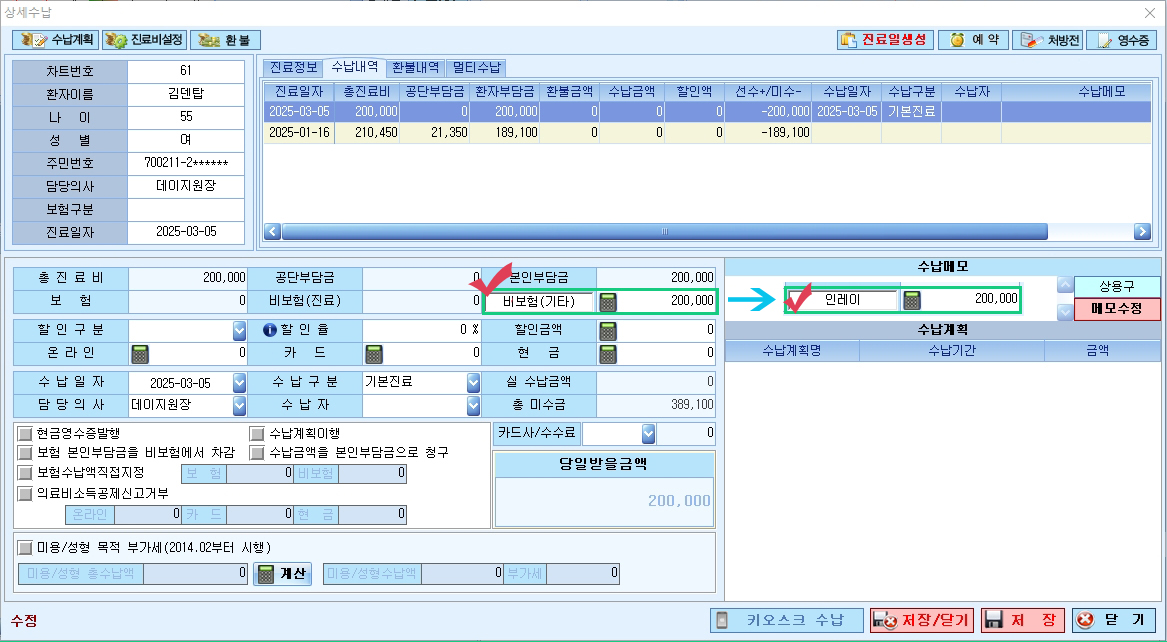1167x642 pixels.
Task: Click the 인레이 memo name field
Action: pos(843,300)
